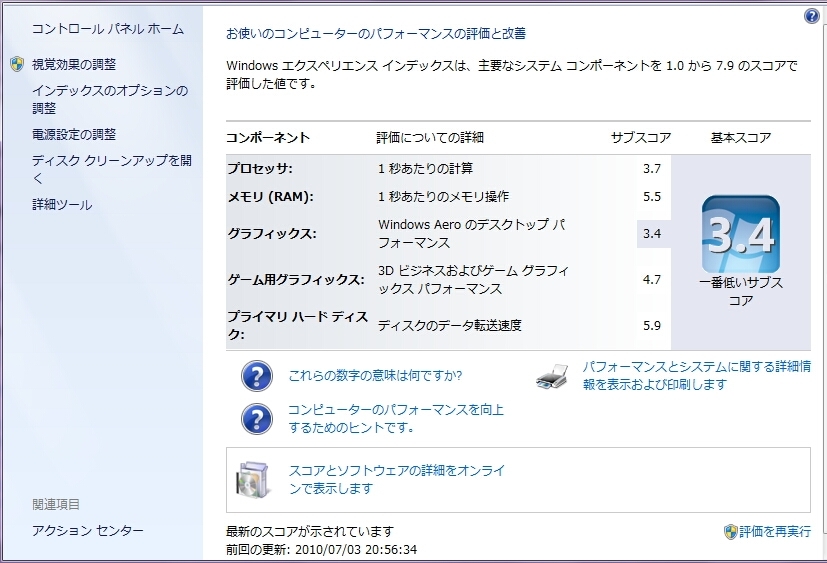Click the hard disk subscore 5.9
This screenshot has height=563, width=827.
pos(652,326)
